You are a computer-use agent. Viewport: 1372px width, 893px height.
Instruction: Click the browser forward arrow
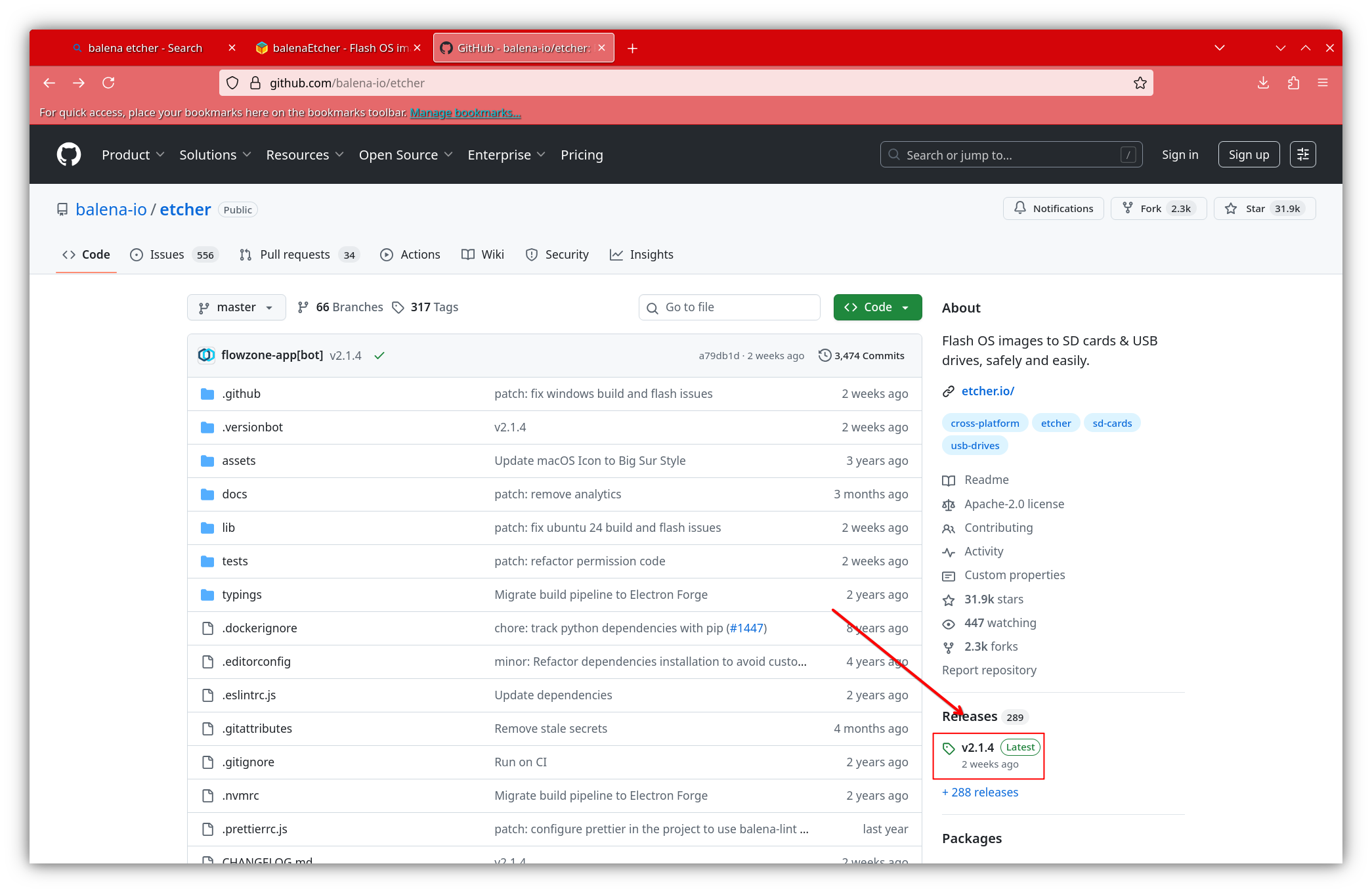click(x=79, y=83)
